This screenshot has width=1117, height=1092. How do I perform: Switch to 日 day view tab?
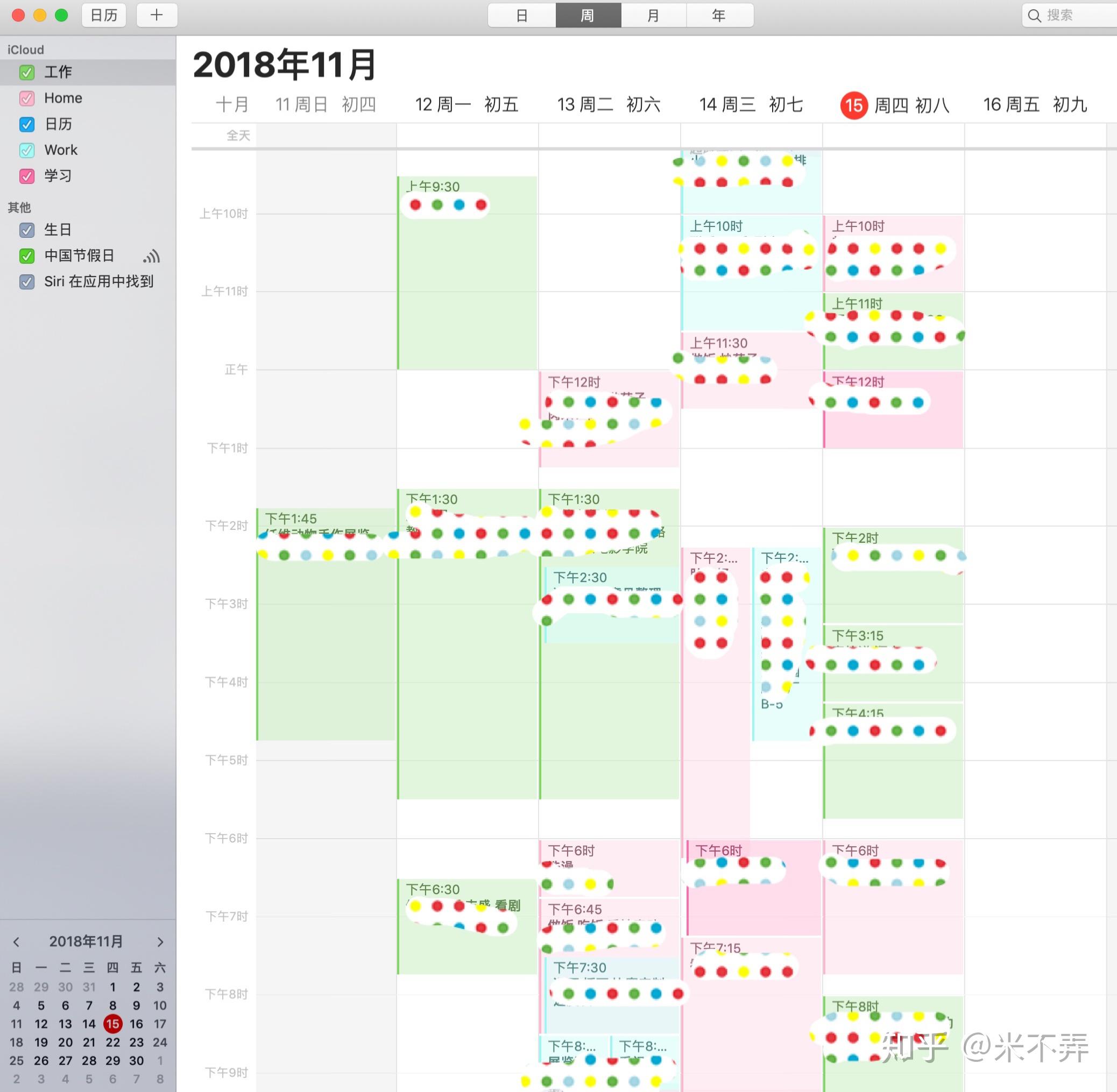coord(521,16)
